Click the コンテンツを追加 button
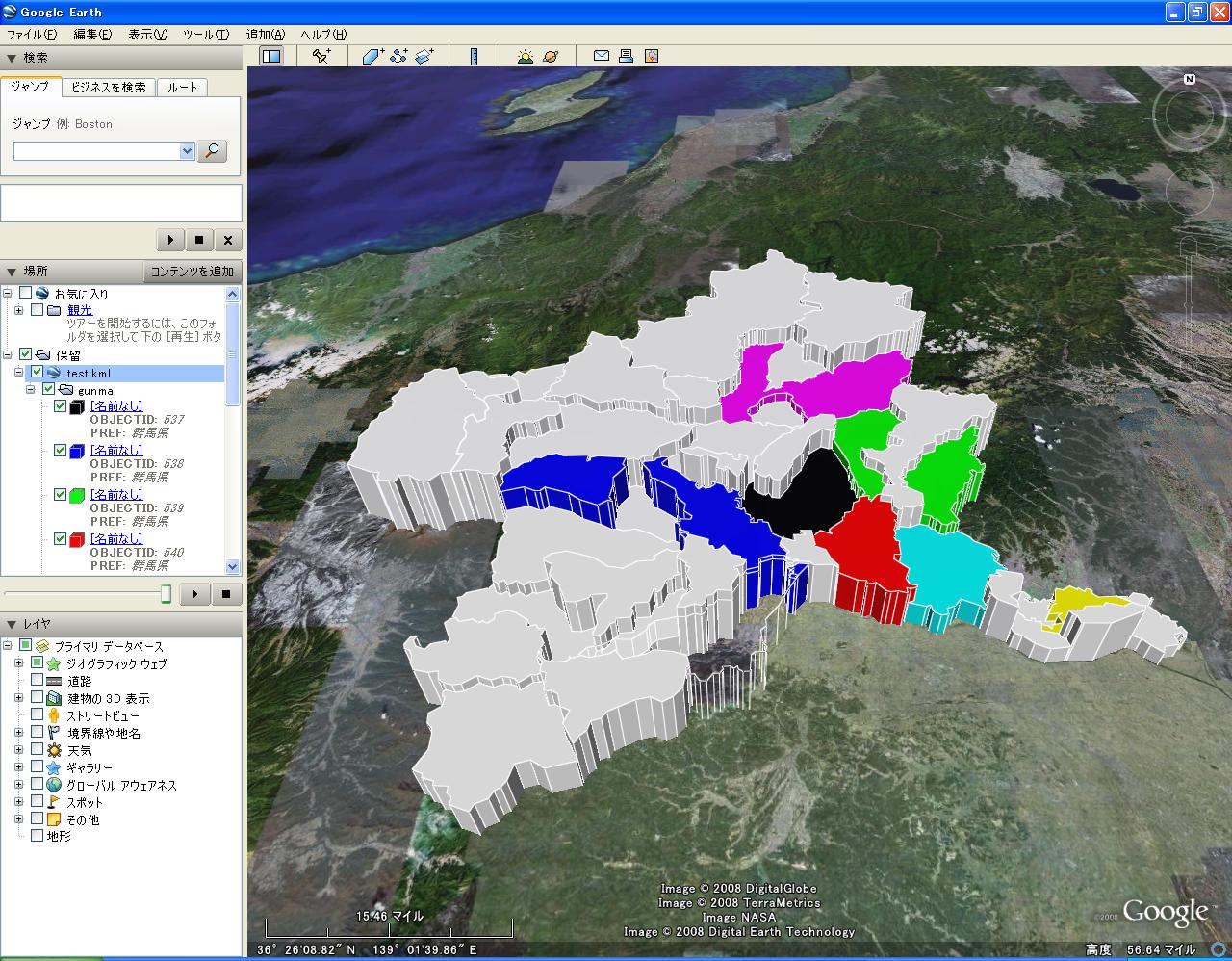 click(192, 272)
